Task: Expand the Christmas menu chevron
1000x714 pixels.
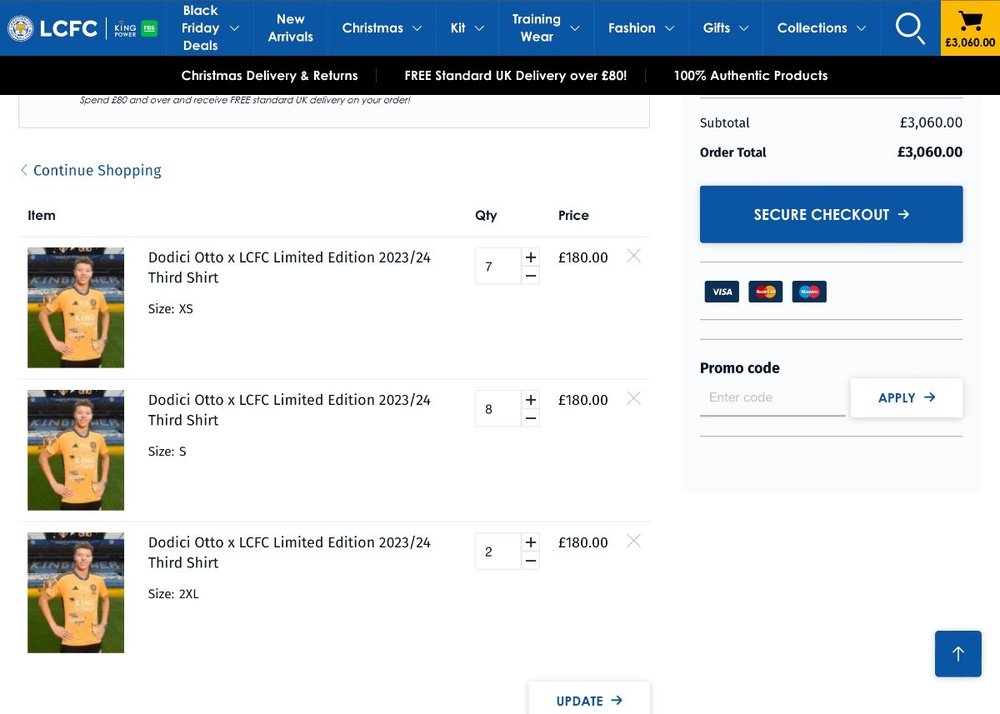Action: [x=417, y=28]
